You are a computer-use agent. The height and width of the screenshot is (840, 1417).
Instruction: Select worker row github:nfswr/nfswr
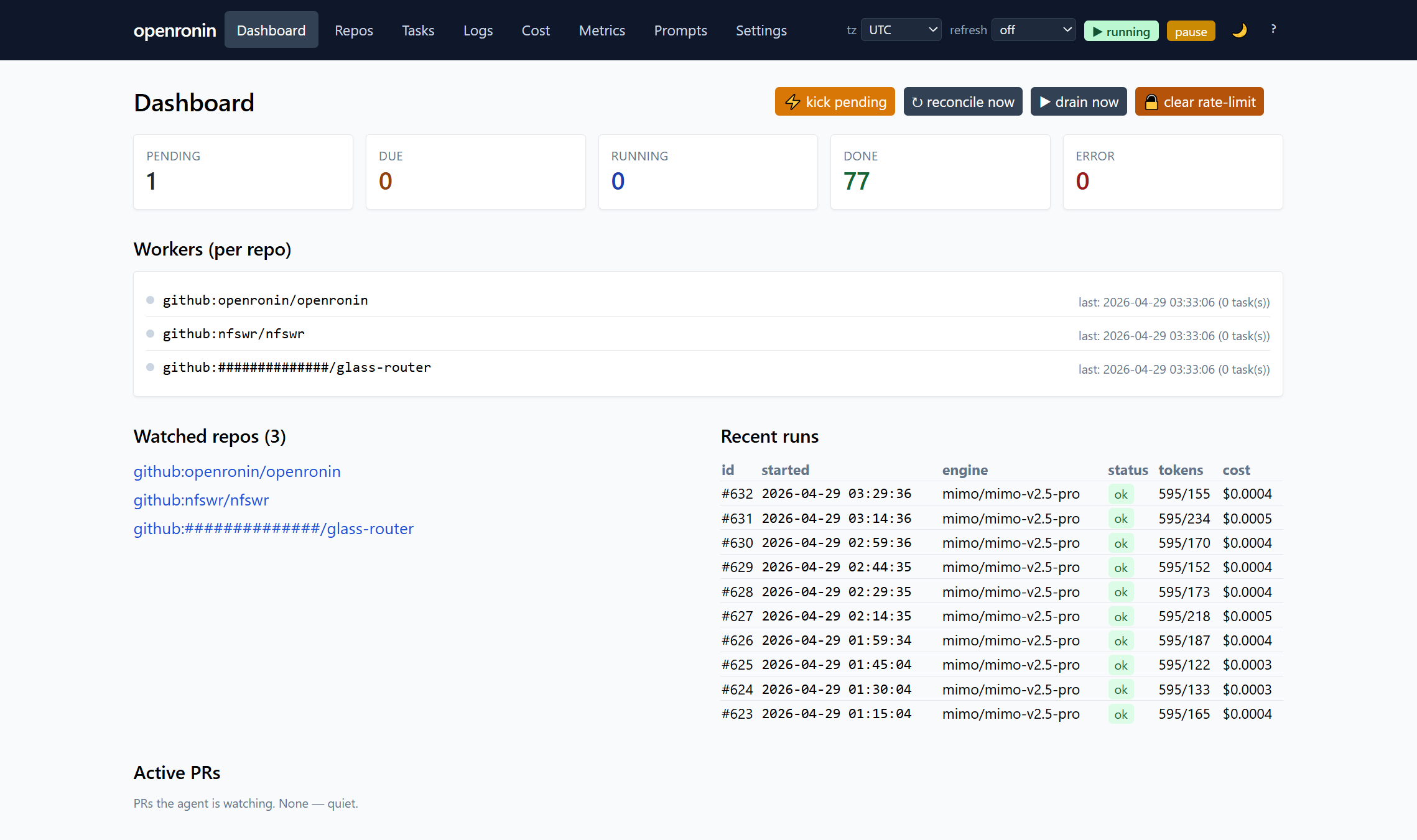point(708,334)
